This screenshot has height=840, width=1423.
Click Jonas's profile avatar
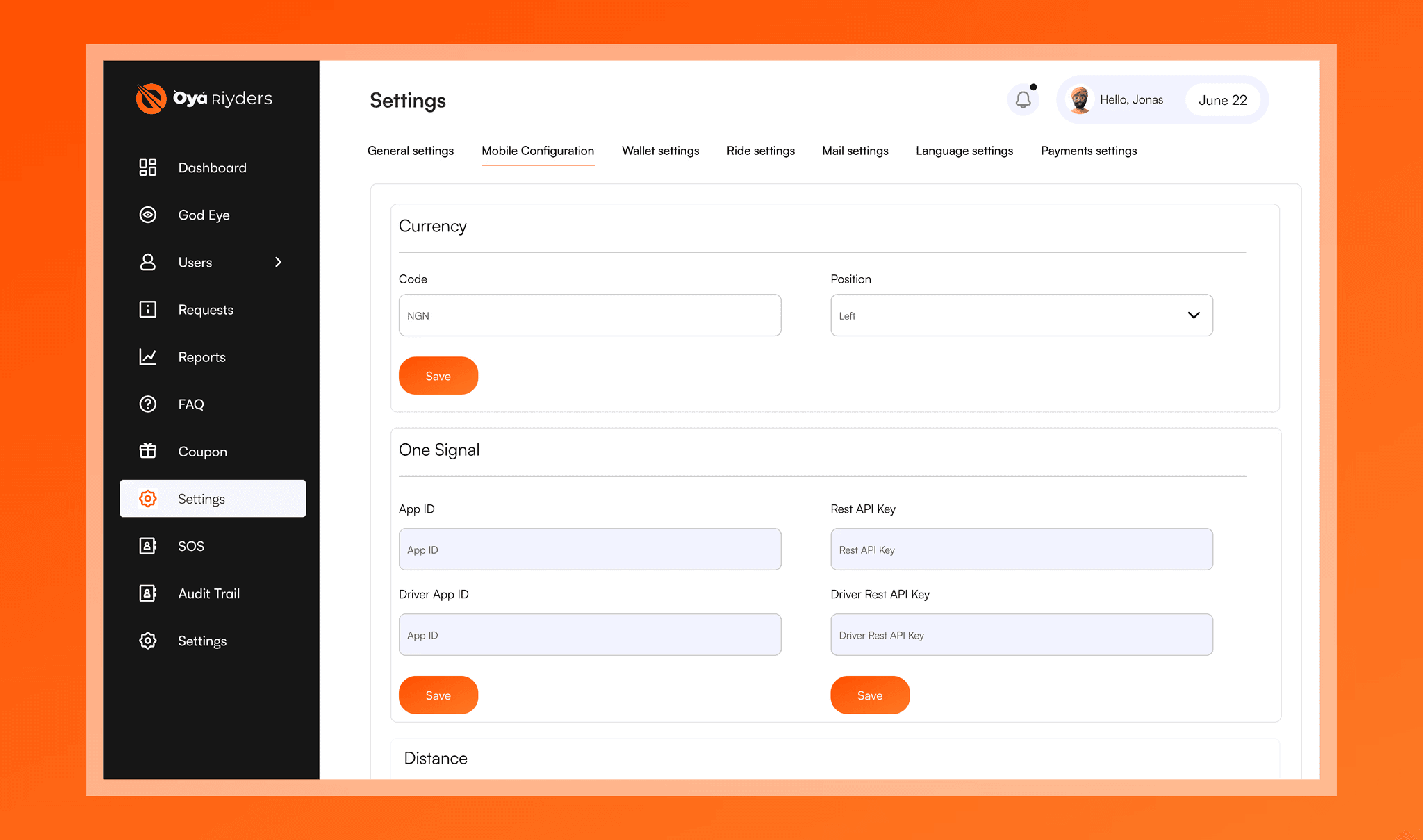tap(1080, 100)
